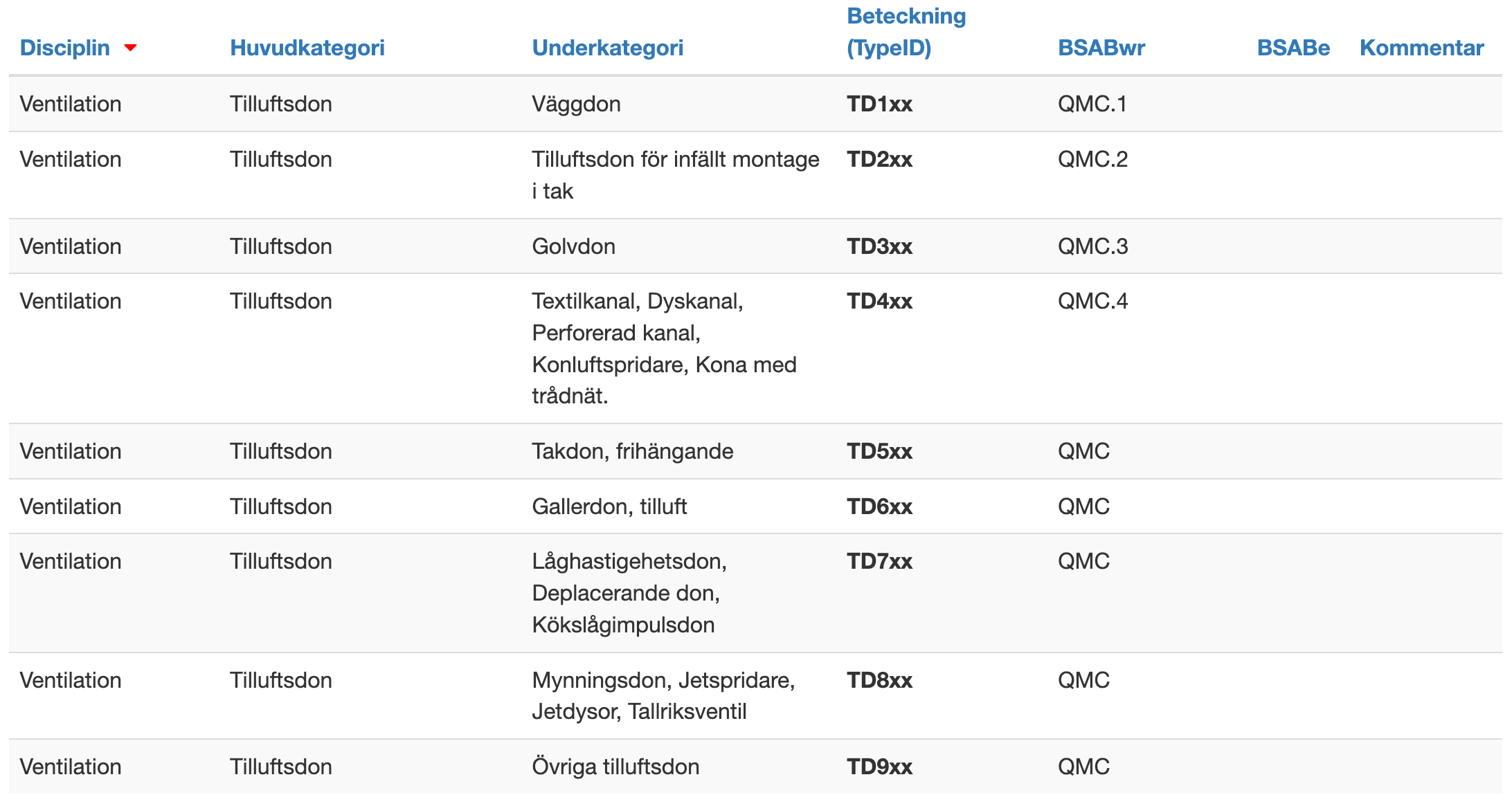Click the Gallerdon, tilluft cell
Screen dimensions: 1512x804
[x=609, y=506]
